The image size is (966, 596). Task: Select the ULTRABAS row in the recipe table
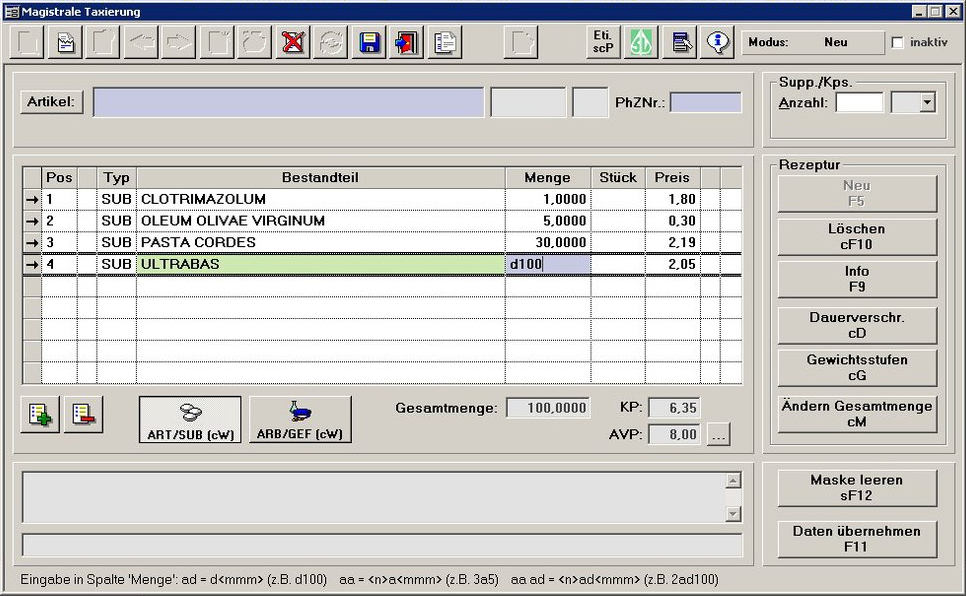(300, 262)
